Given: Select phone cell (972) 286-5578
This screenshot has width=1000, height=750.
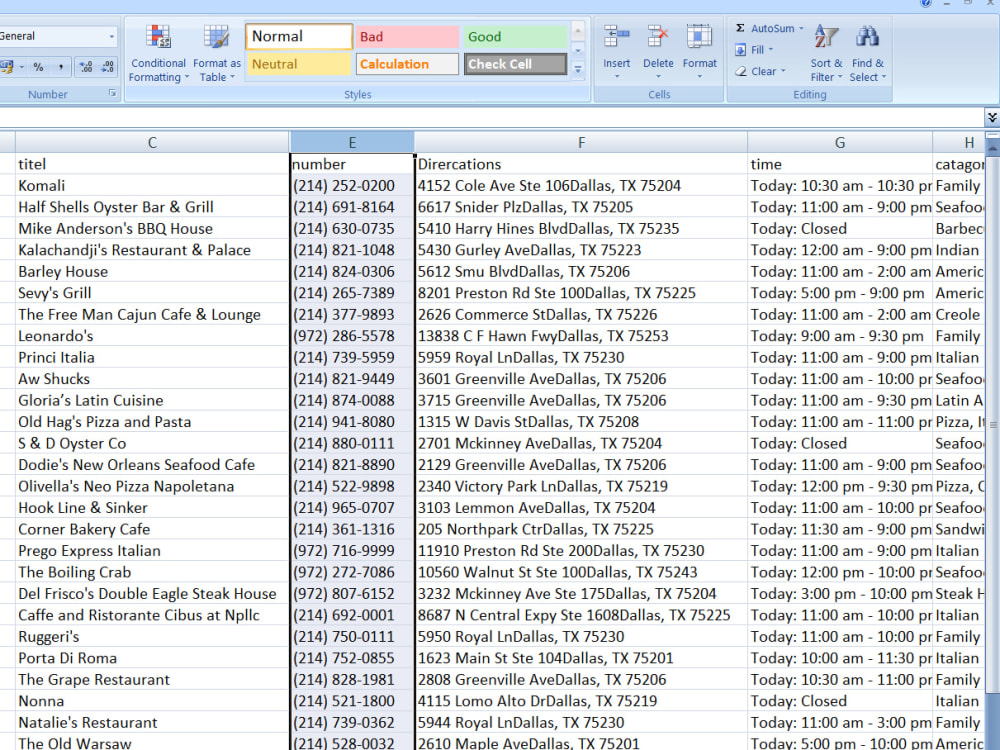Looking at the screenshot, I should tap(352, 336).
